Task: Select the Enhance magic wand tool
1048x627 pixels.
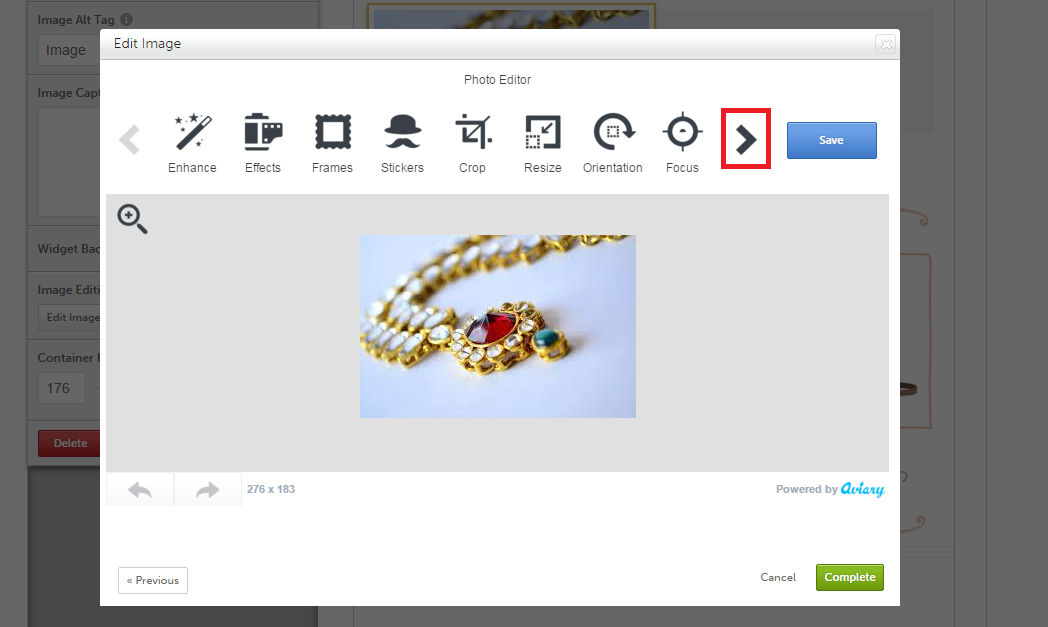Action: coord(192,142)
